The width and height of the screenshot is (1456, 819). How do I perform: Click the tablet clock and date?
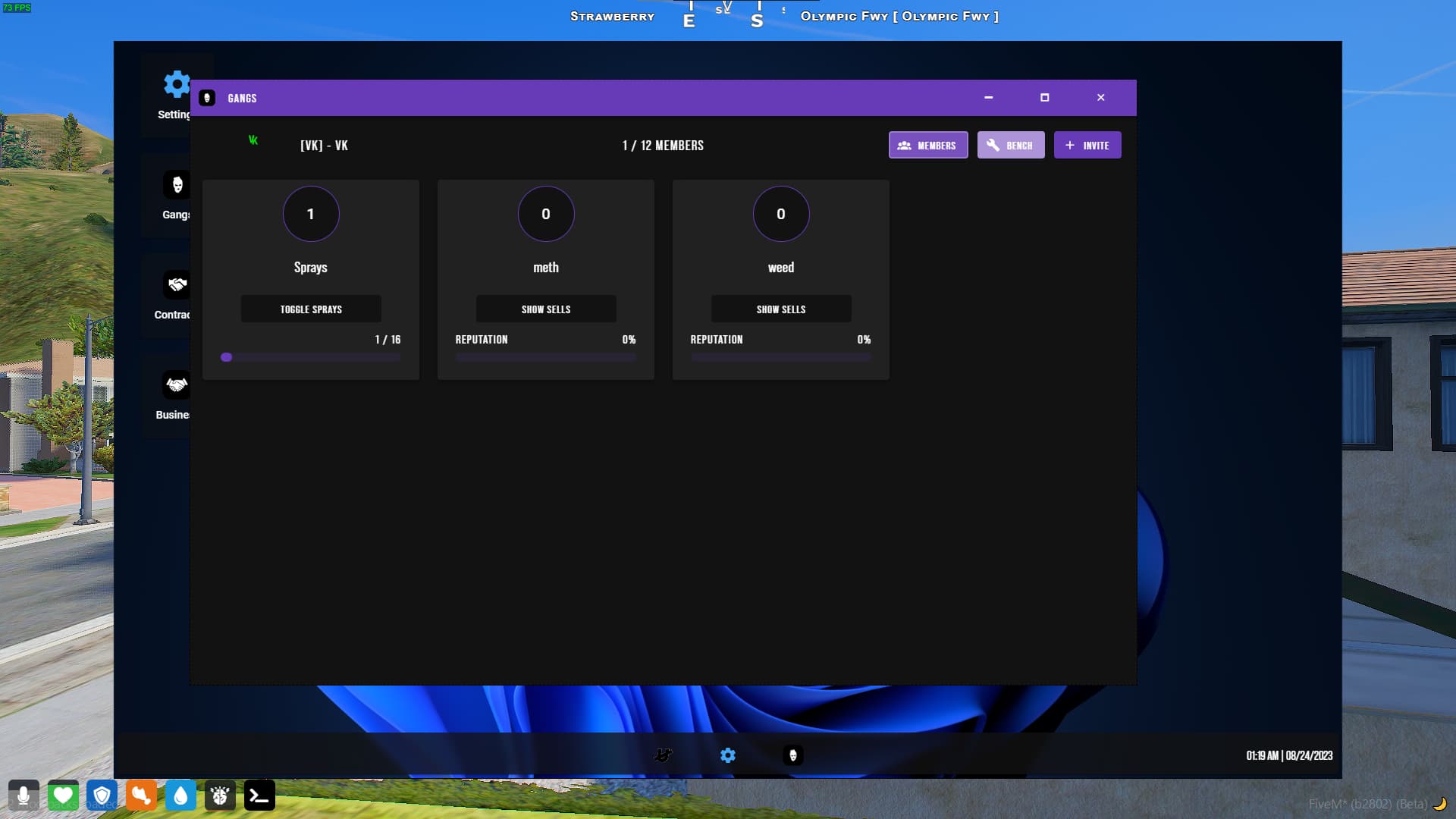[x=1289, y=755]
